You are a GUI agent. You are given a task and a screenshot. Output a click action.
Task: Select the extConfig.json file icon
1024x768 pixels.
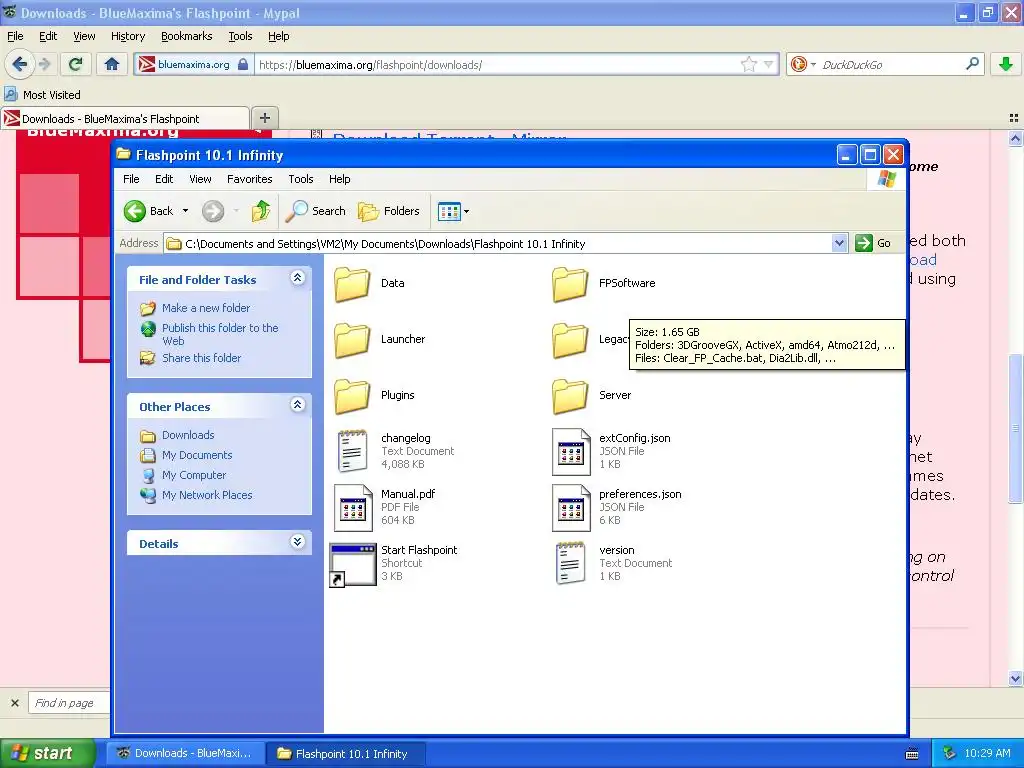[x=570, y=451]
